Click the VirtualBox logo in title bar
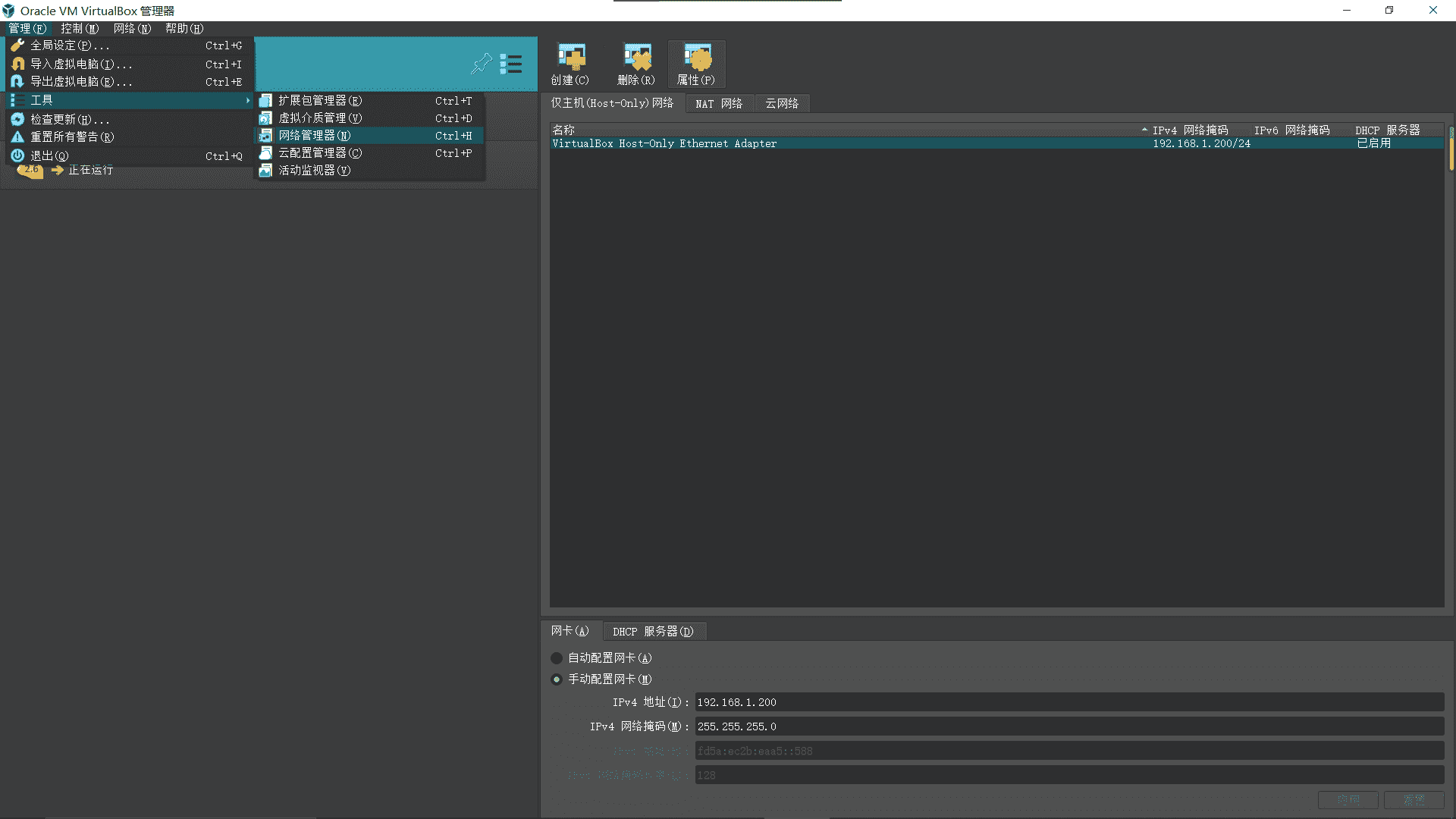 pyautogui.click(x=8, y=11)
